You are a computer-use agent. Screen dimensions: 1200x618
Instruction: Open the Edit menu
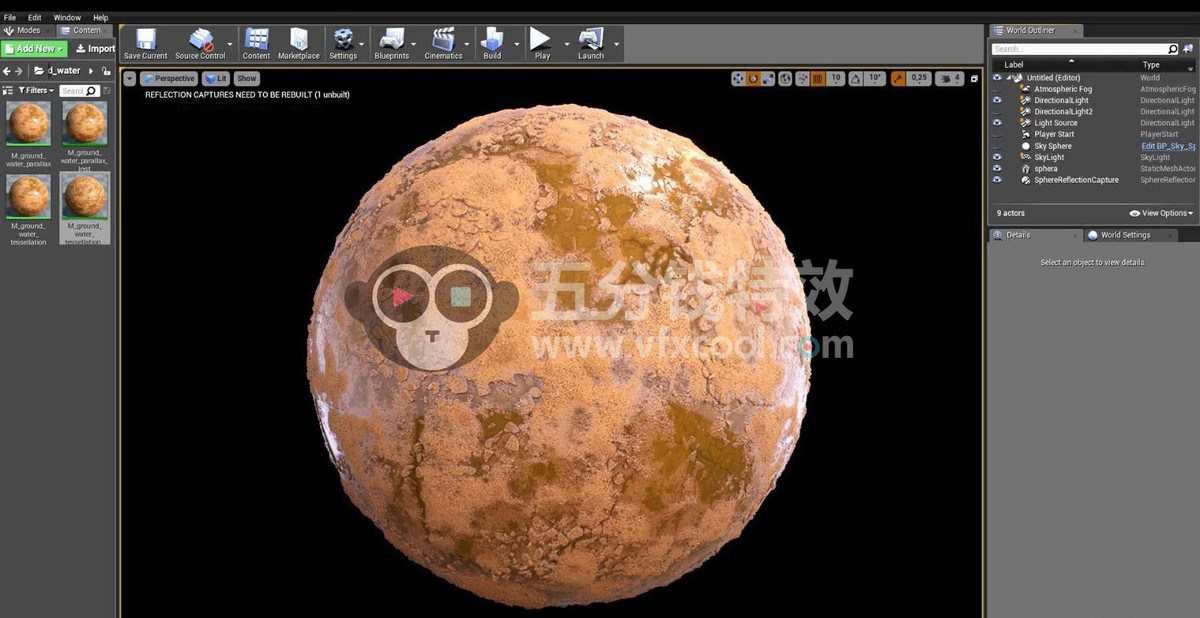click(35, 17)
